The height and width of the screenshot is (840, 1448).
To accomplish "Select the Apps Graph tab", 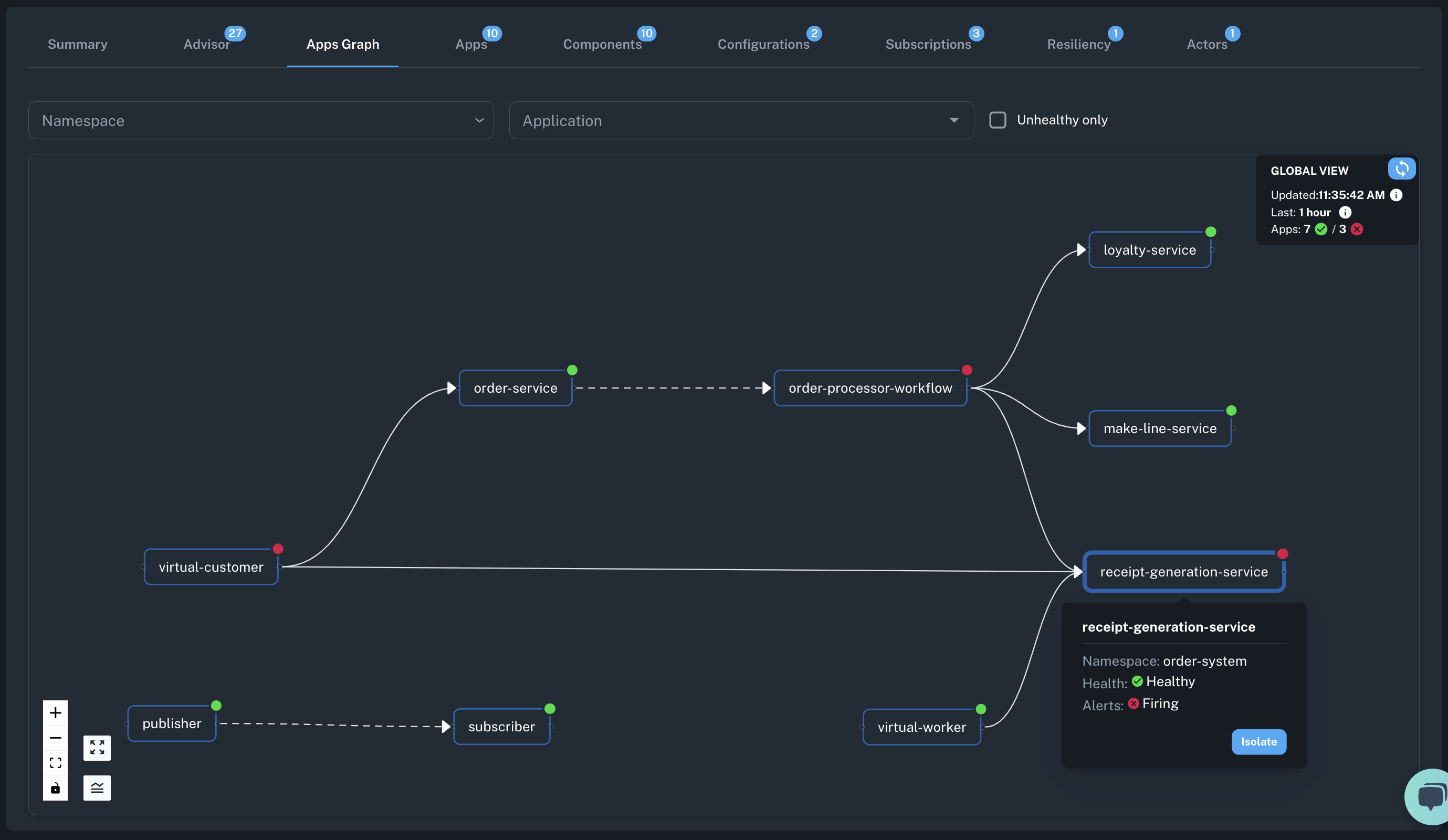I will [343, 44].
